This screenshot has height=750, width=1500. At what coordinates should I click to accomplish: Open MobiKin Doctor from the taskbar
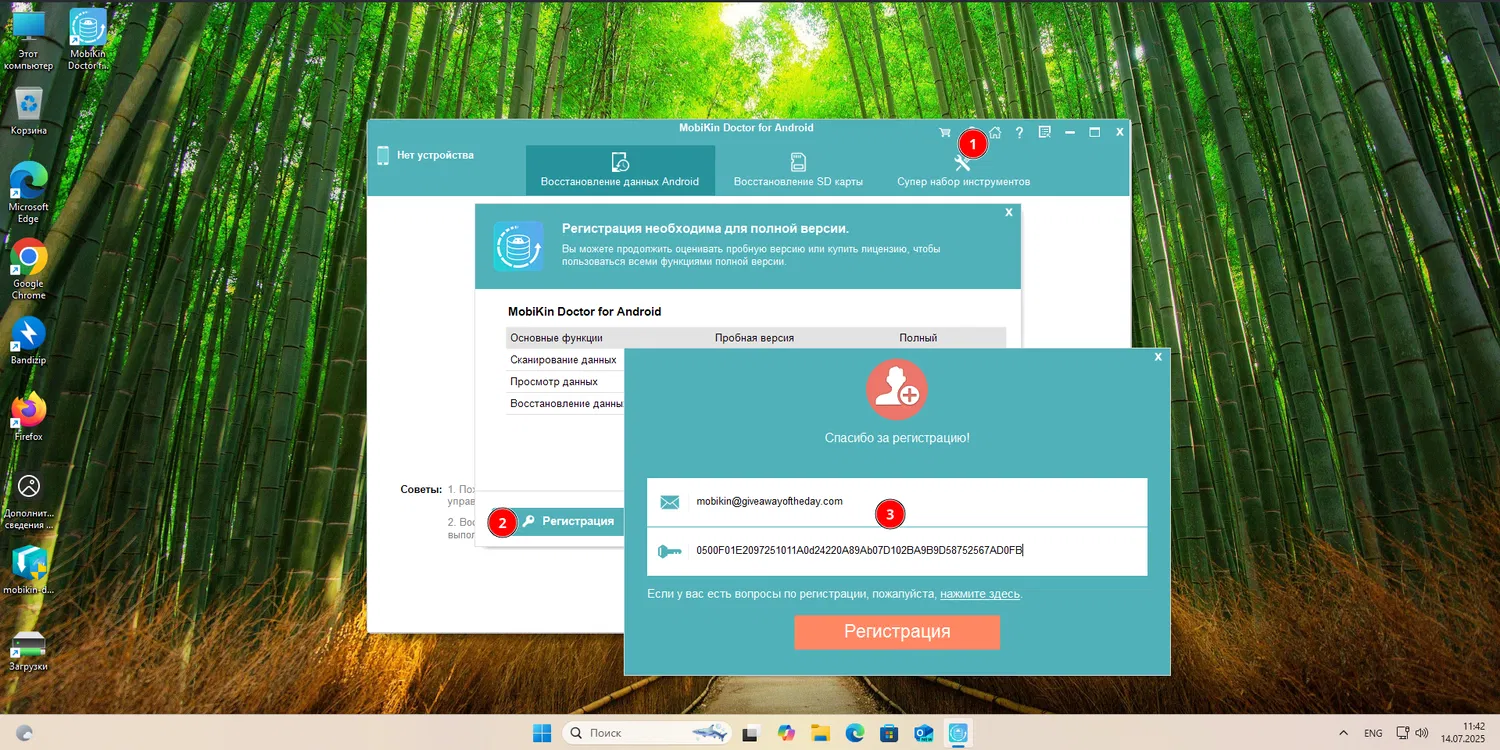[958, 733]
